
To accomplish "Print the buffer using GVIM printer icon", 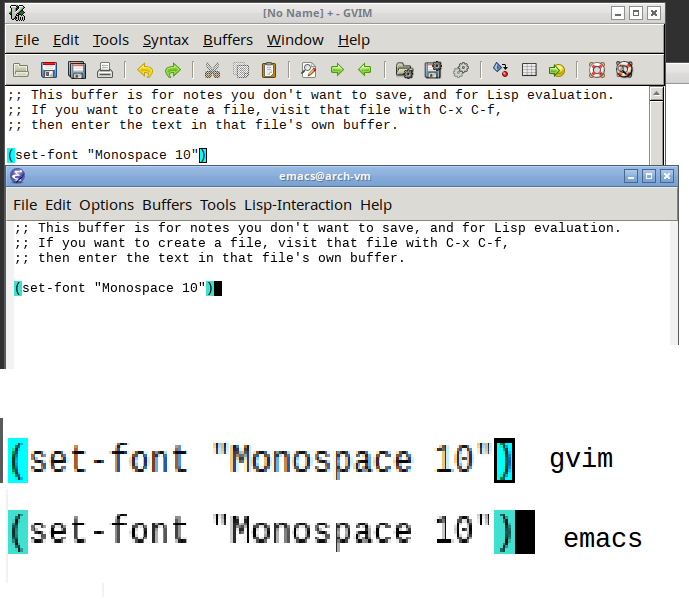I will [x=105, y=70].
